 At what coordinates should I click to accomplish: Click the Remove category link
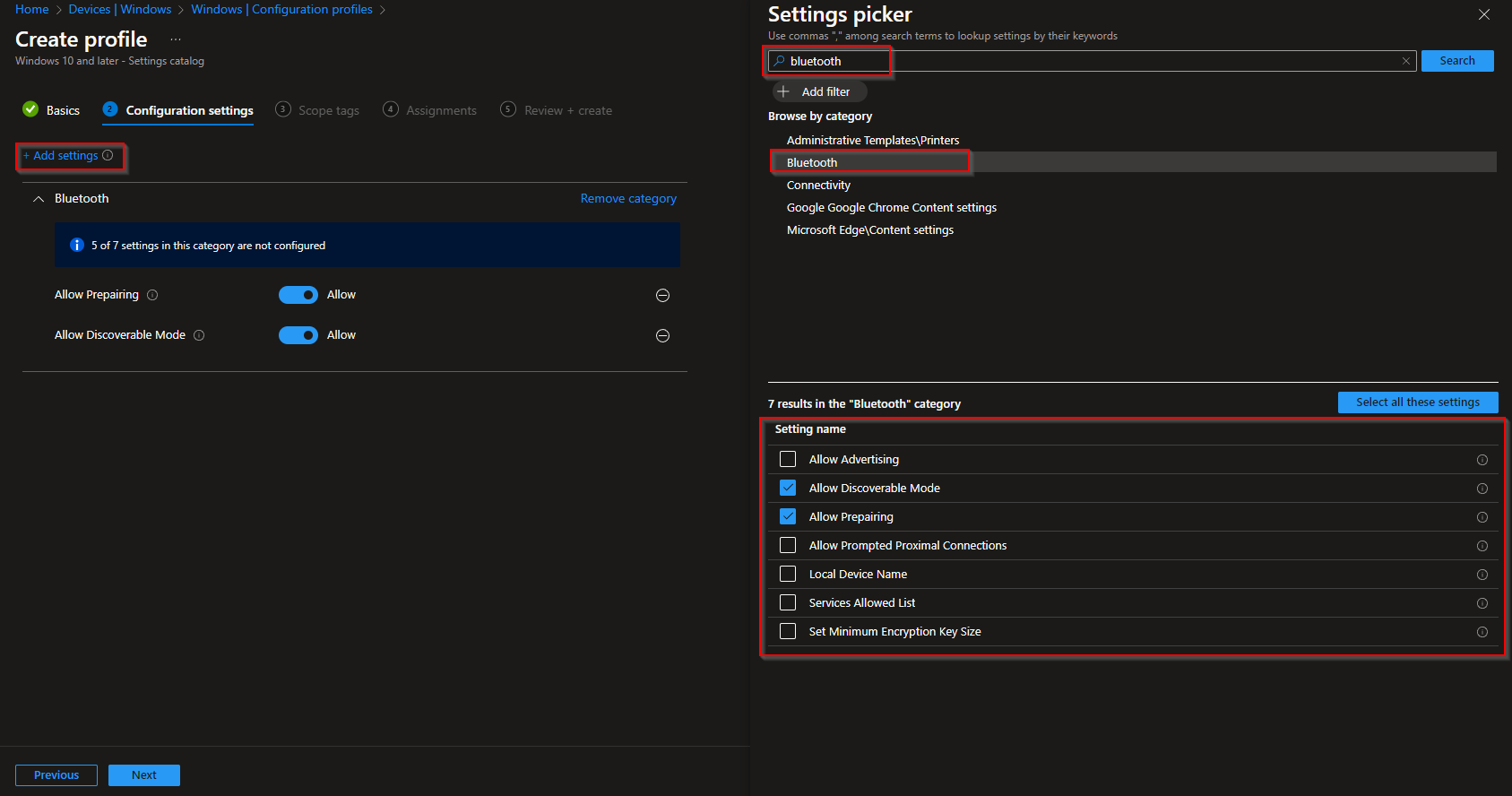(x=628, y=199)
